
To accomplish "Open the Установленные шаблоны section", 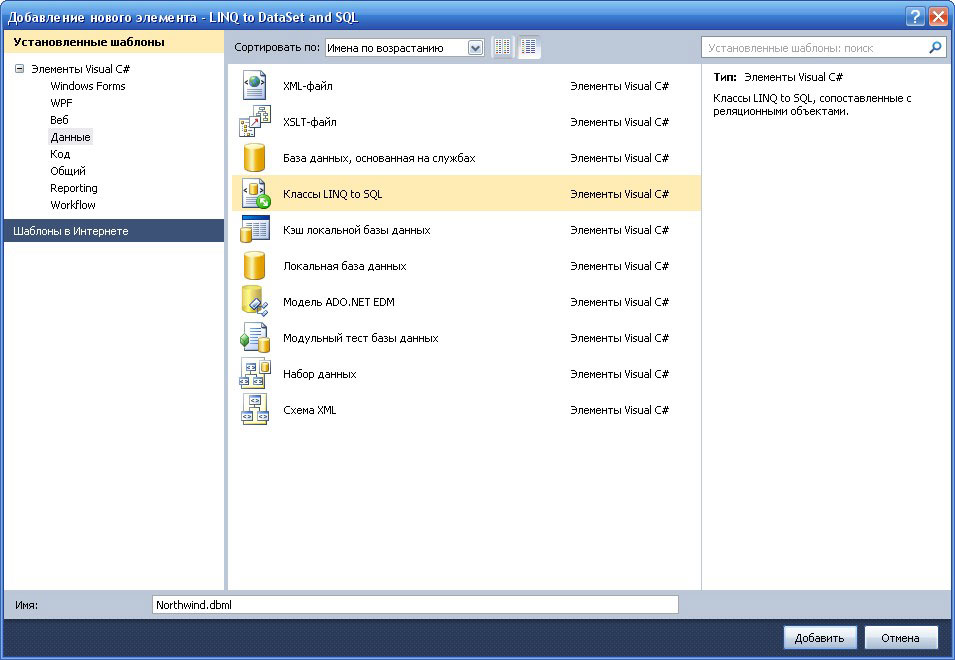I will (x=114, y=42).
